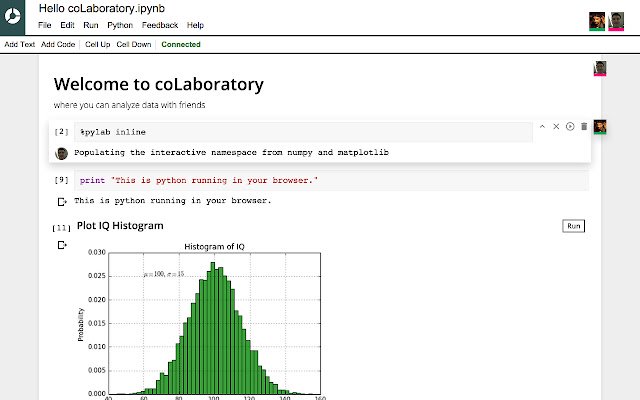
Task: Click first collaborator avatar in header
Action: coord(597,21)
